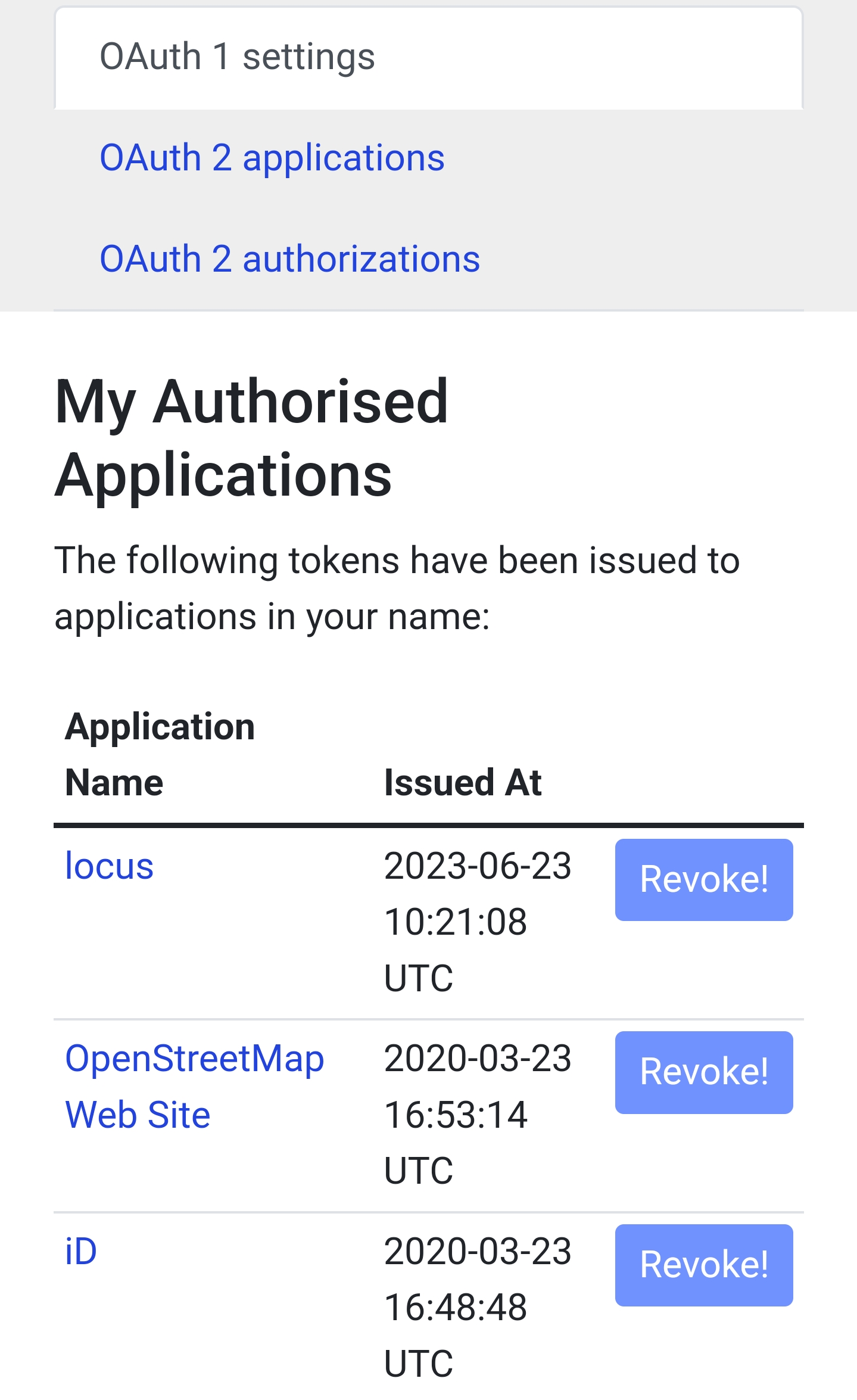The height and width of the screenshot is (1400, 857).
Task: Click the tokens issued description paragraph
Action: point(397,588)
